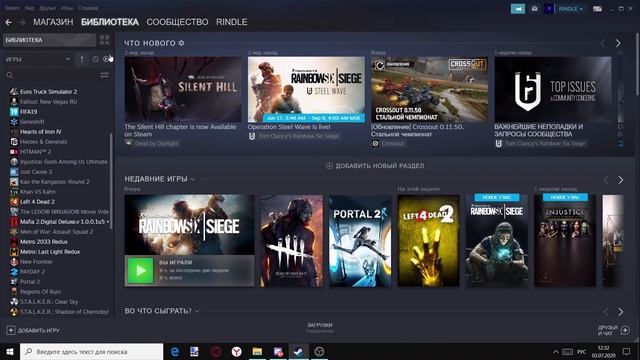Open the inbox envelope icon

pos(534,9)
